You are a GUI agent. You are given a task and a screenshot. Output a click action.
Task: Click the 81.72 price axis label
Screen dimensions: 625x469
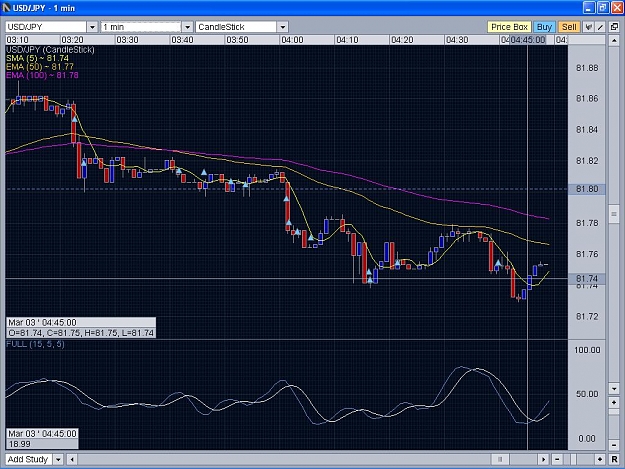click(x=587, y=316)
